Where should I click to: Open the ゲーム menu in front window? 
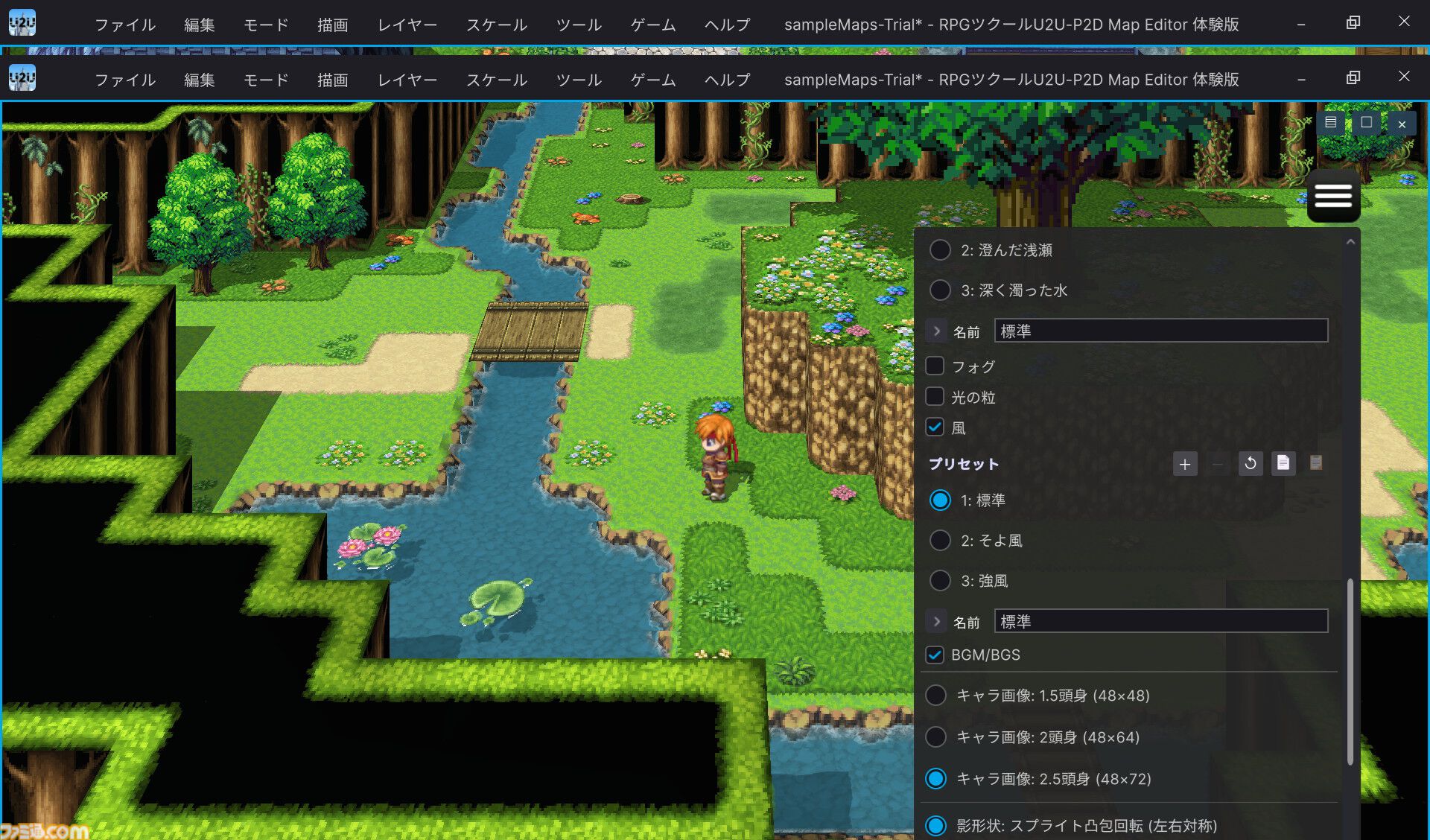point(653,80)
